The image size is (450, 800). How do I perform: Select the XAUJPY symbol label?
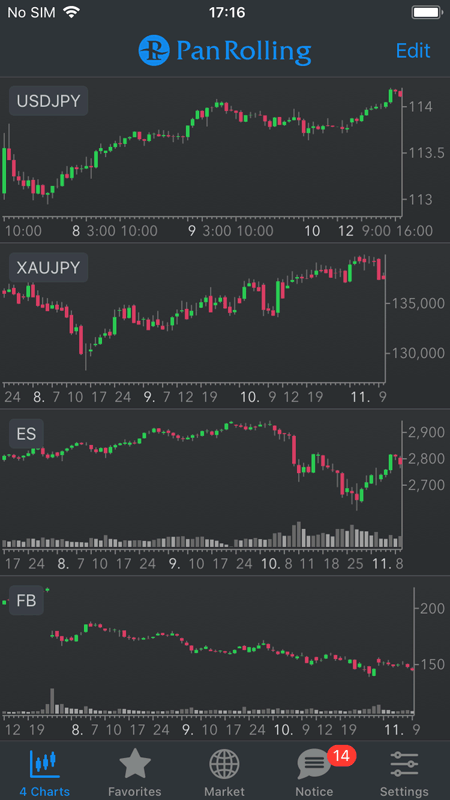pyautogui.click(x=48, y=267)
